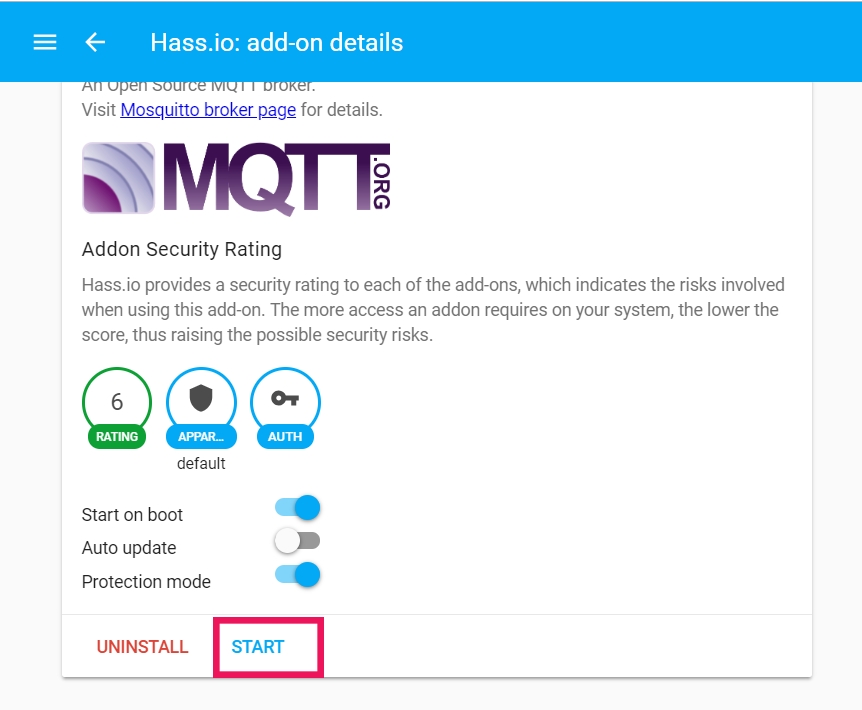Viewport: 862px width, 710px height.
Task: Click the APPAR... label badge
Action: (201, 437)
